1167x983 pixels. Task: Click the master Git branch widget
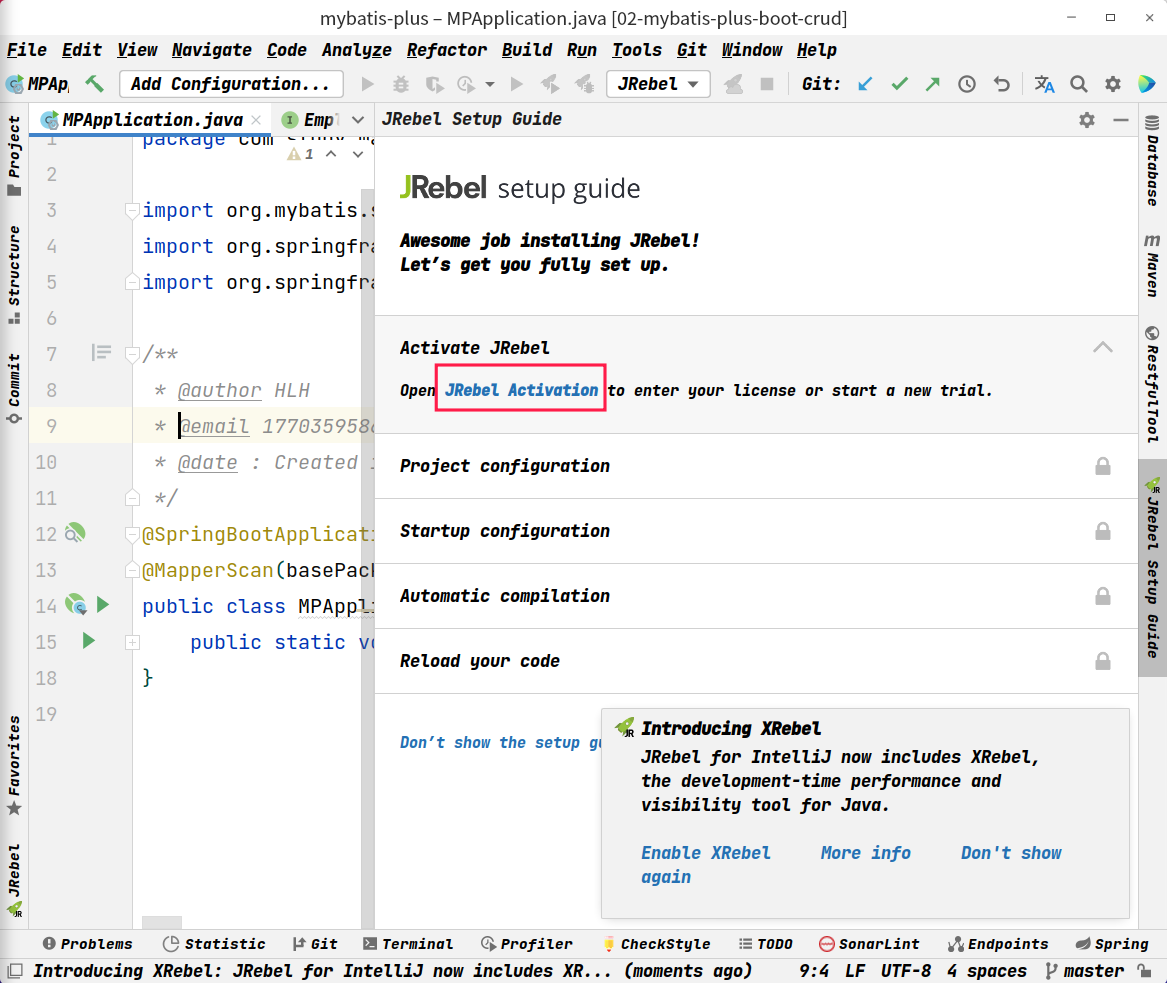pyautogui.click(x=1084, y=970)
